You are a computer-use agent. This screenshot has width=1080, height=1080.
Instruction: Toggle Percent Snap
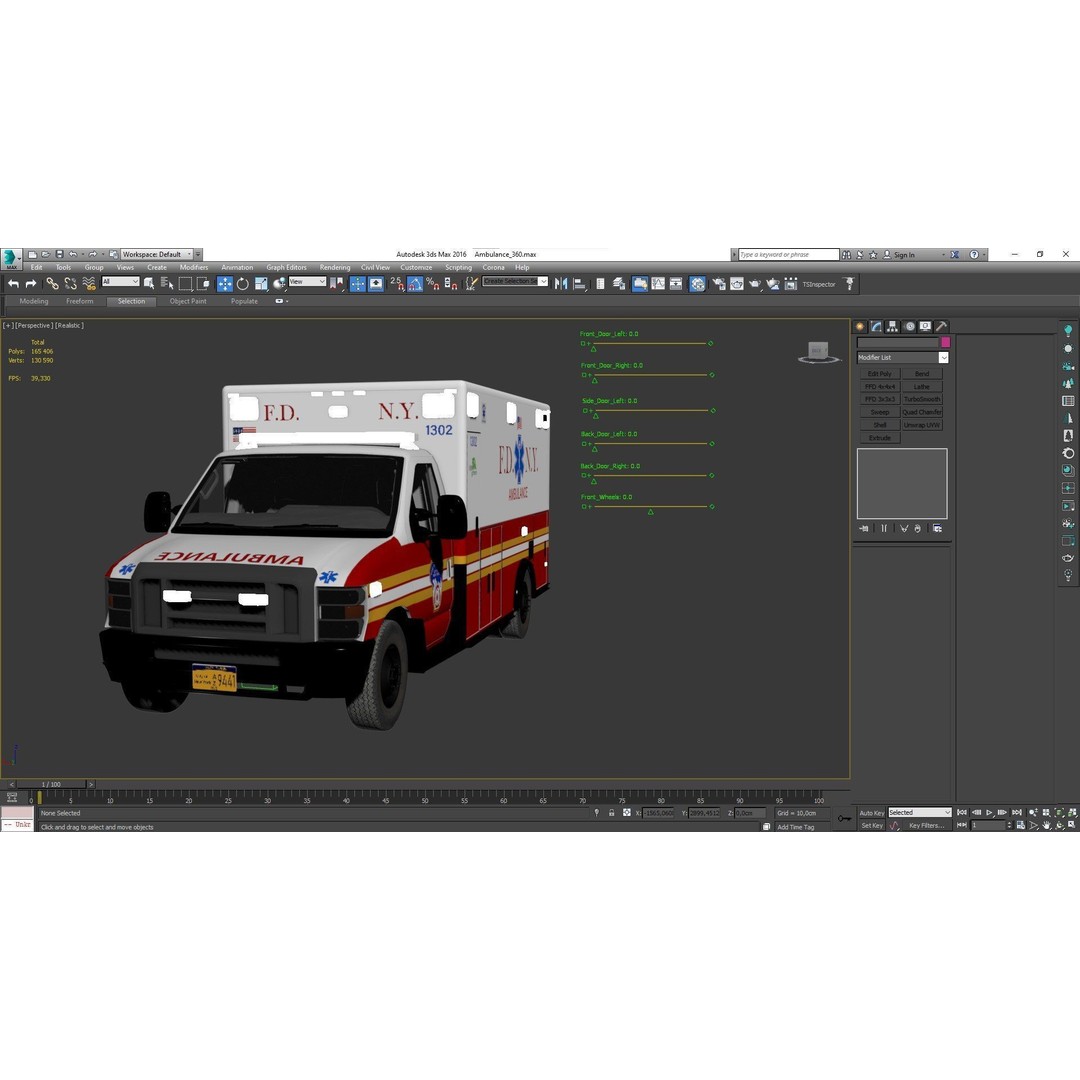pos(433,284)
